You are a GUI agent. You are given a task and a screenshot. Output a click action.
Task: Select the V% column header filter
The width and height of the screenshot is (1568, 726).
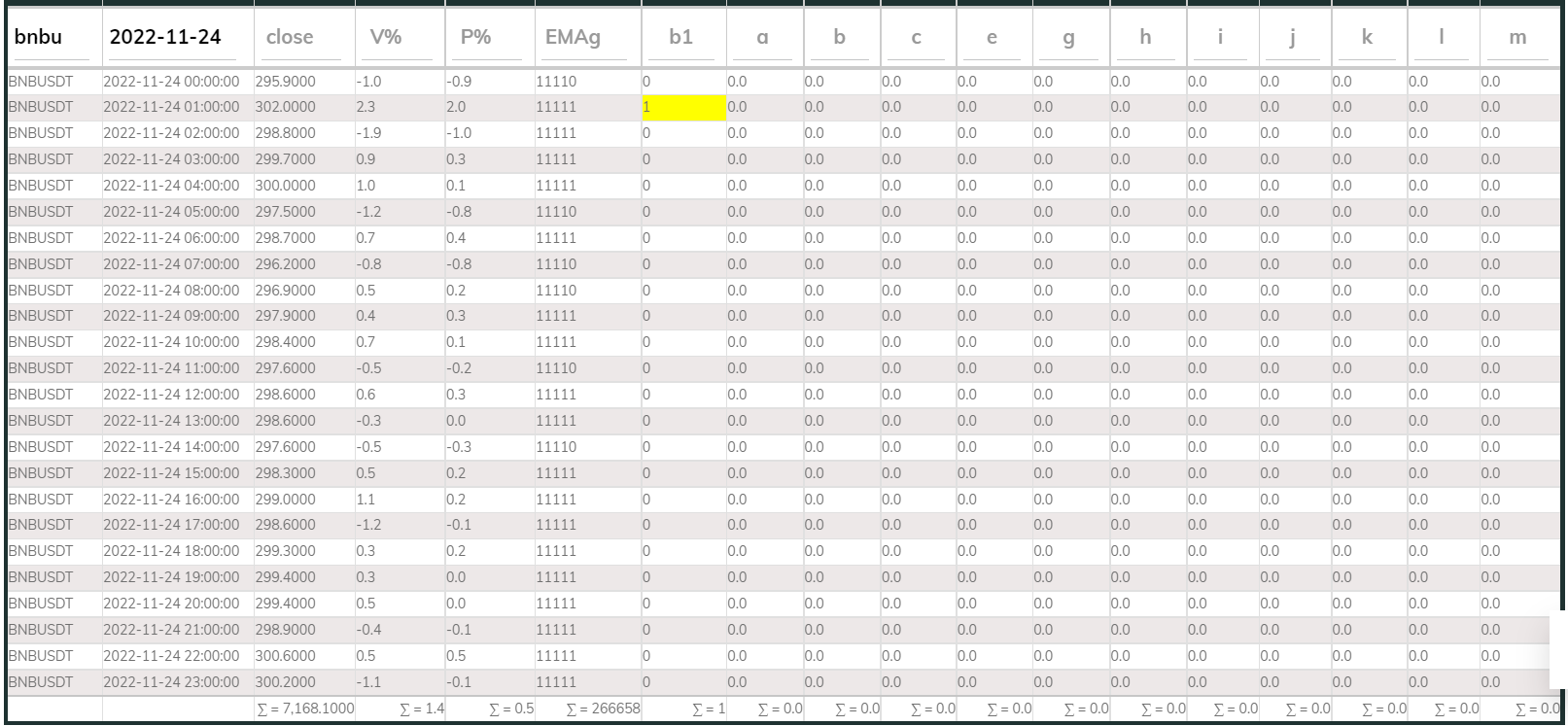click(x=399, y=38)
